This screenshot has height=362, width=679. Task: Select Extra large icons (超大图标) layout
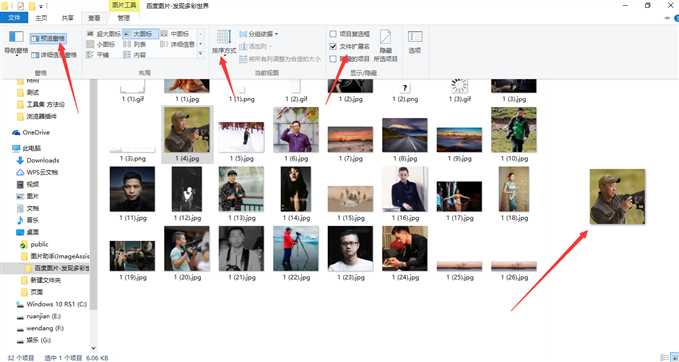(104, 33)
